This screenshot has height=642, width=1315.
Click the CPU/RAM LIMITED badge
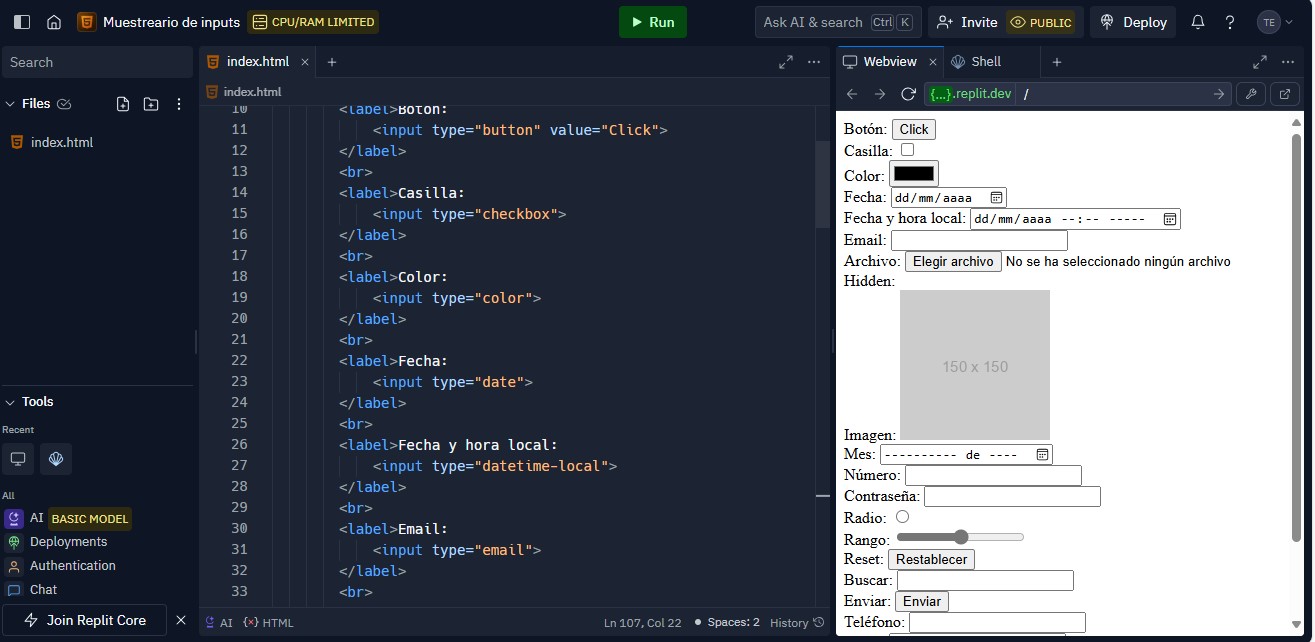tap(313, 22)
